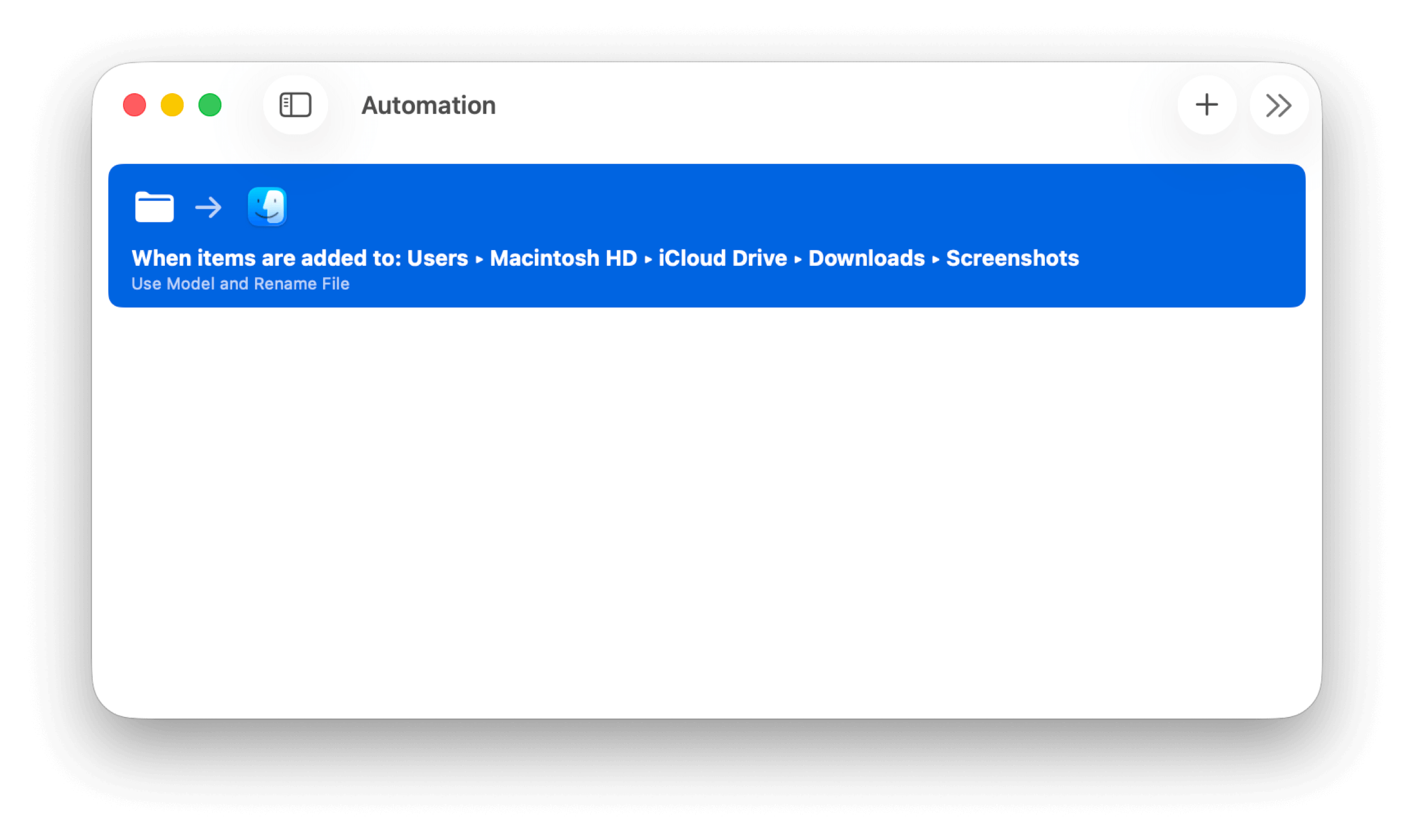Viewport: 1414px width, 840px height.
Task: Select the blue automation card
Action: pos(706,234)
